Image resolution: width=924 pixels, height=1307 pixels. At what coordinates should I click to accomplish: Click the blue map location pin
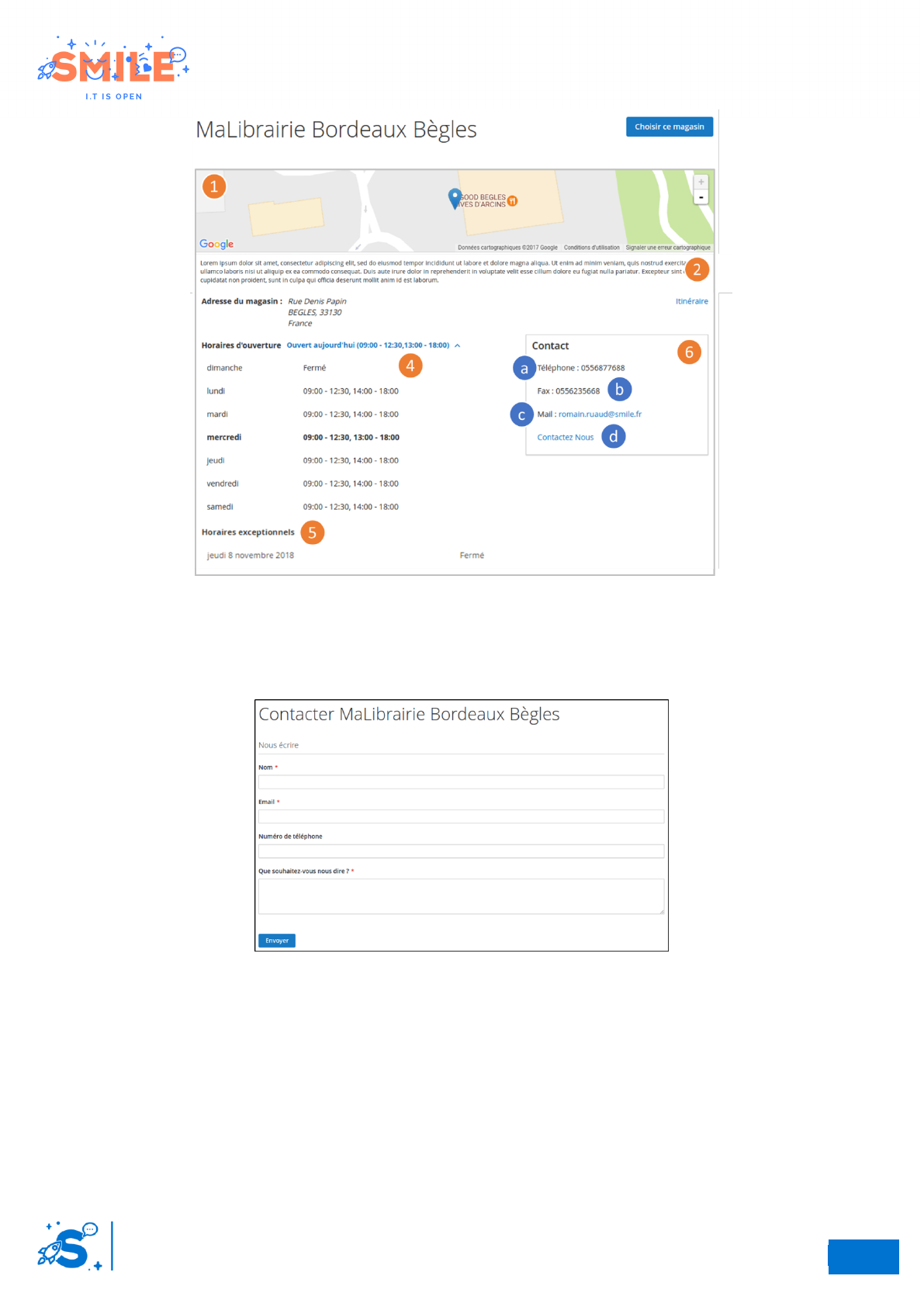pos(455,199)
